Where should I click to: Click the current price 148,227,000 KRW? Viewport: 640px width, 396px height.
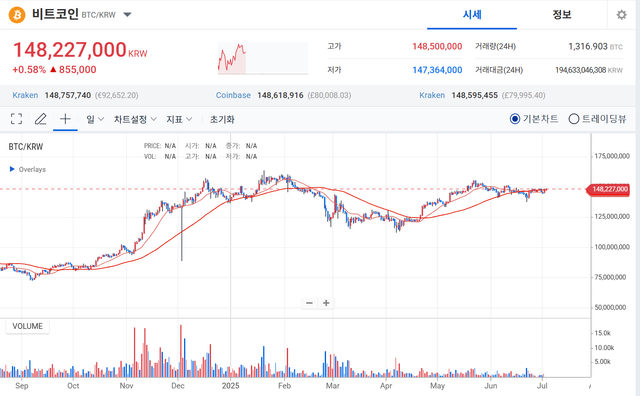(80, 50)
